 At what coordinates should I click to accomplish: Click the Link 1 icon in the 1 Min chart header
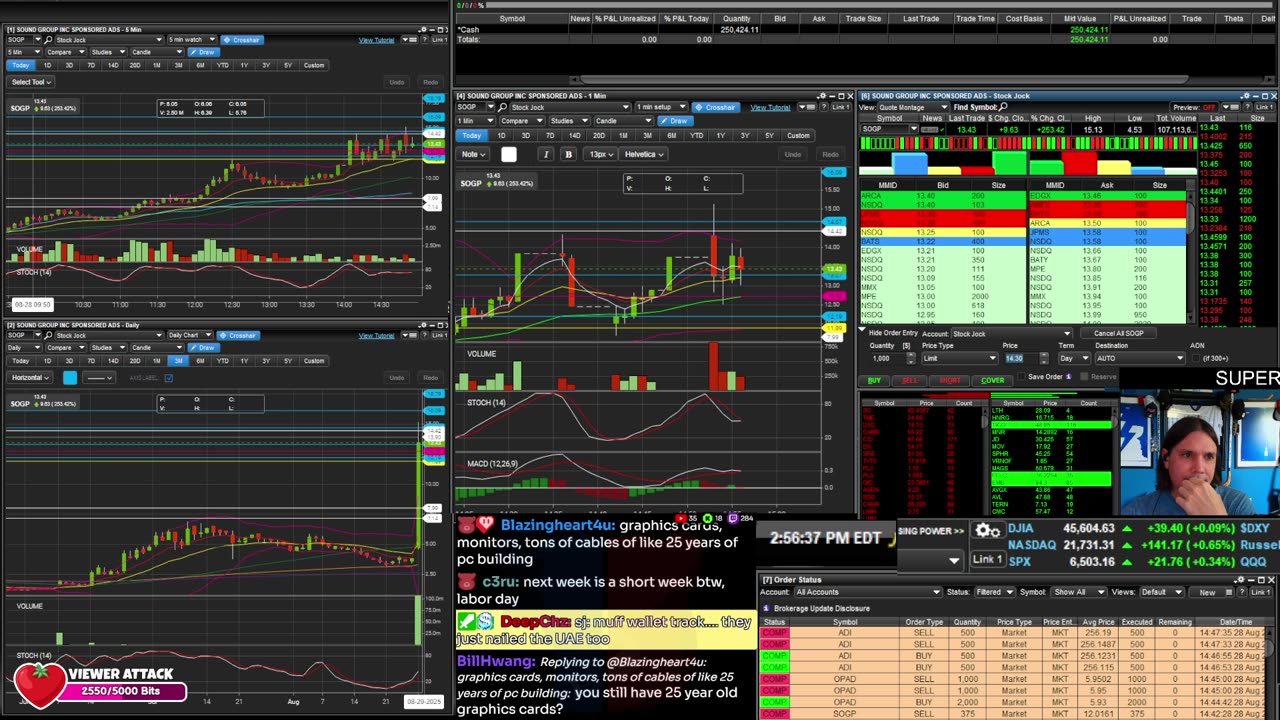(840, 107)
